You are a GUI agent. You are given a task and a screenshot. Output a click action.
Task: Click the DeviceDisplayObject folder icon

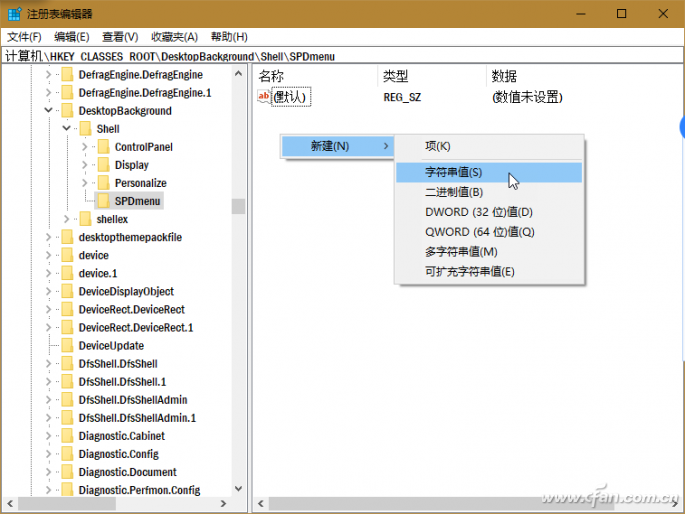[67, 291]
